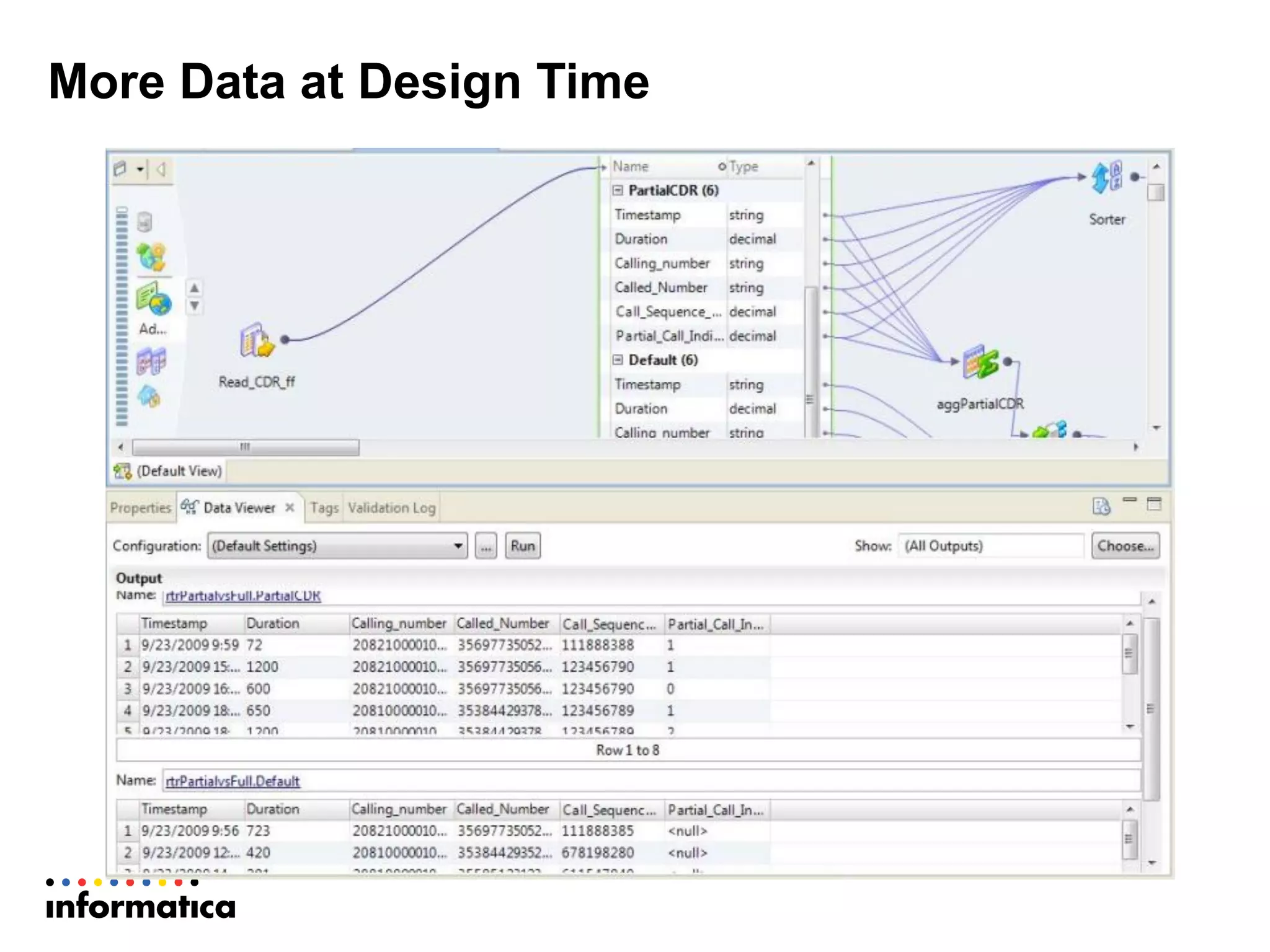Click the Timestamp column header in PartialCDR table
The height and width of the screenshot is (952, 1270).
191,624
